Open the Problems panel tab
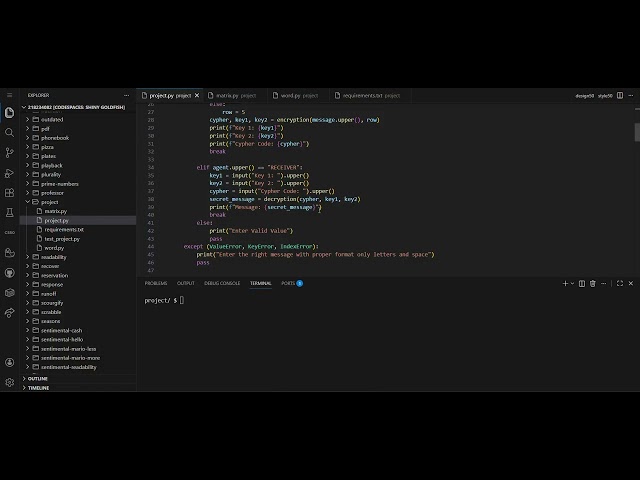Screen dimensions: 640x480 (x=156, y=283)
